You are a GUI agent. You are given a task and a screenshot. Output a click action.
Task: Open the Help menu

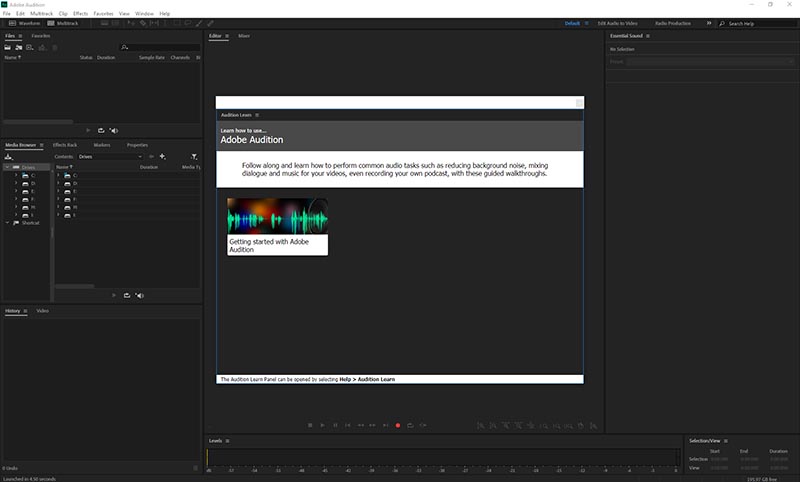pyautogui.click(x=164, y=14)
